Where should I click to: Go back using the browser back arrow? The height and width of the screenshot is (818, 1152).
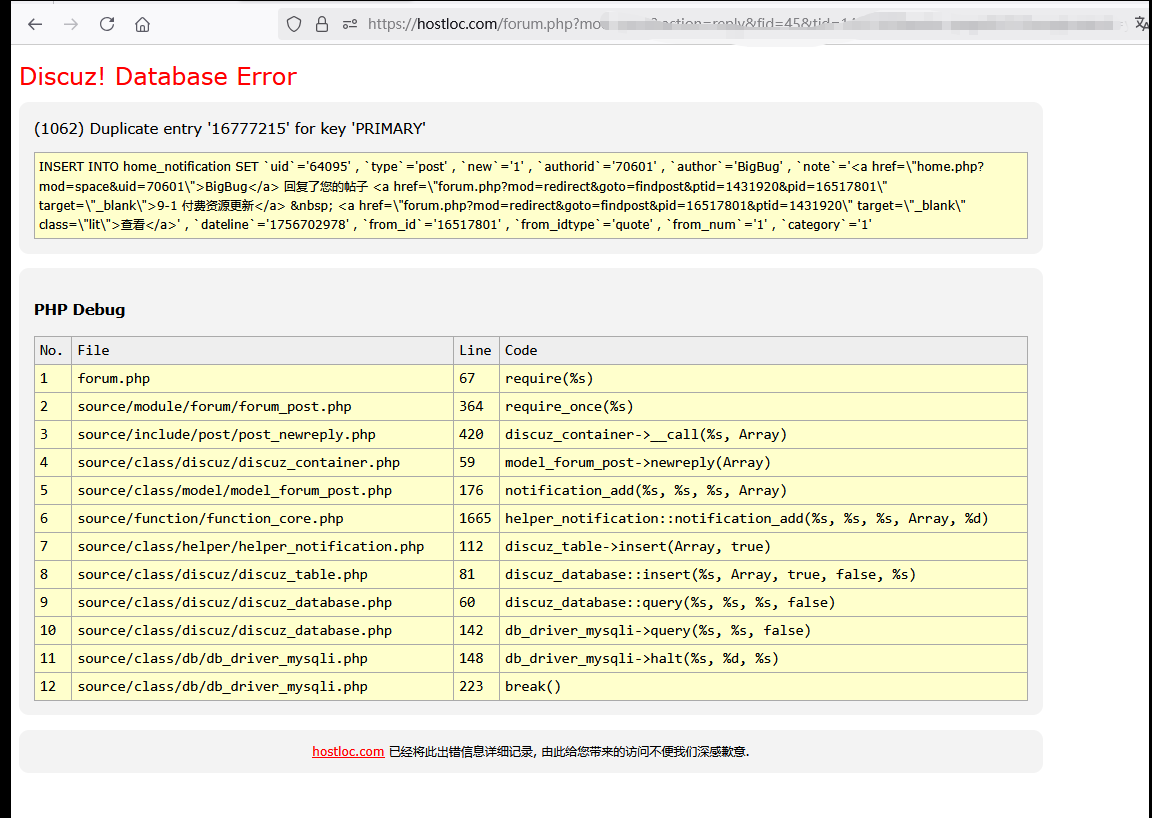[35, 24]
